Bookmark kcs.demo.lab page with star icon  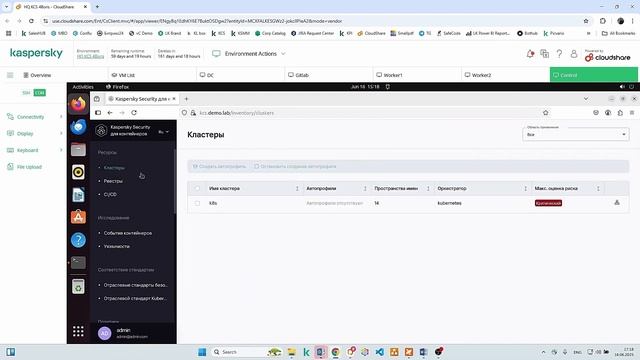pos(546,113)
